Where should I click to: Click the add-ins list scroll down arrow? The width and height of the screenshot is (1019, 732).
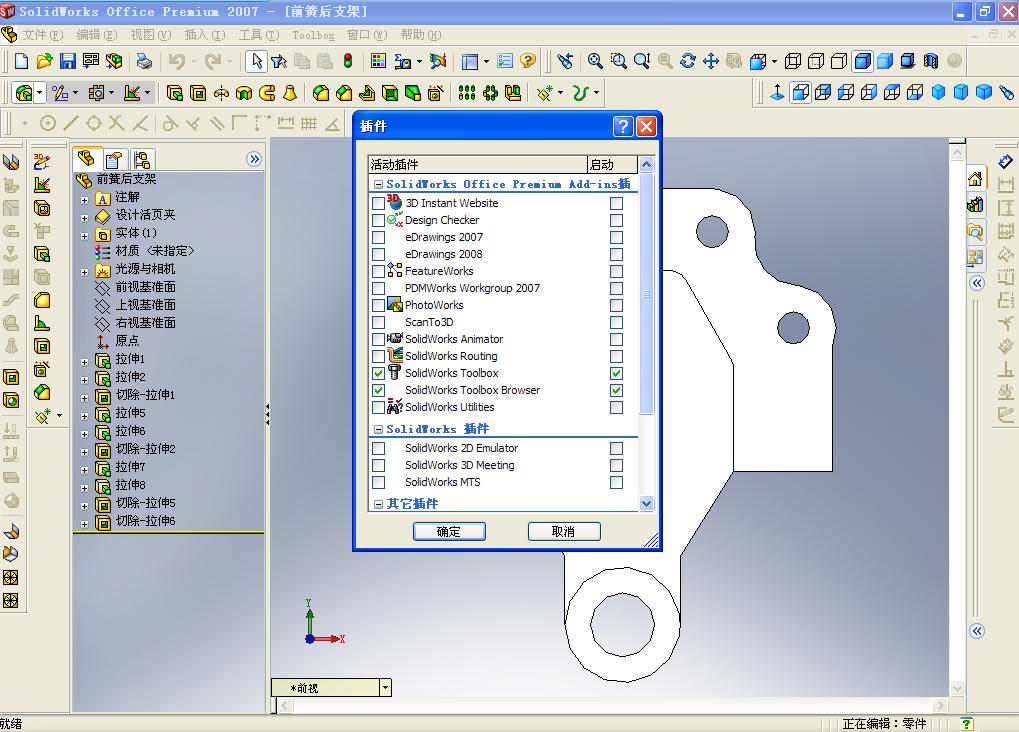[646, 503]
